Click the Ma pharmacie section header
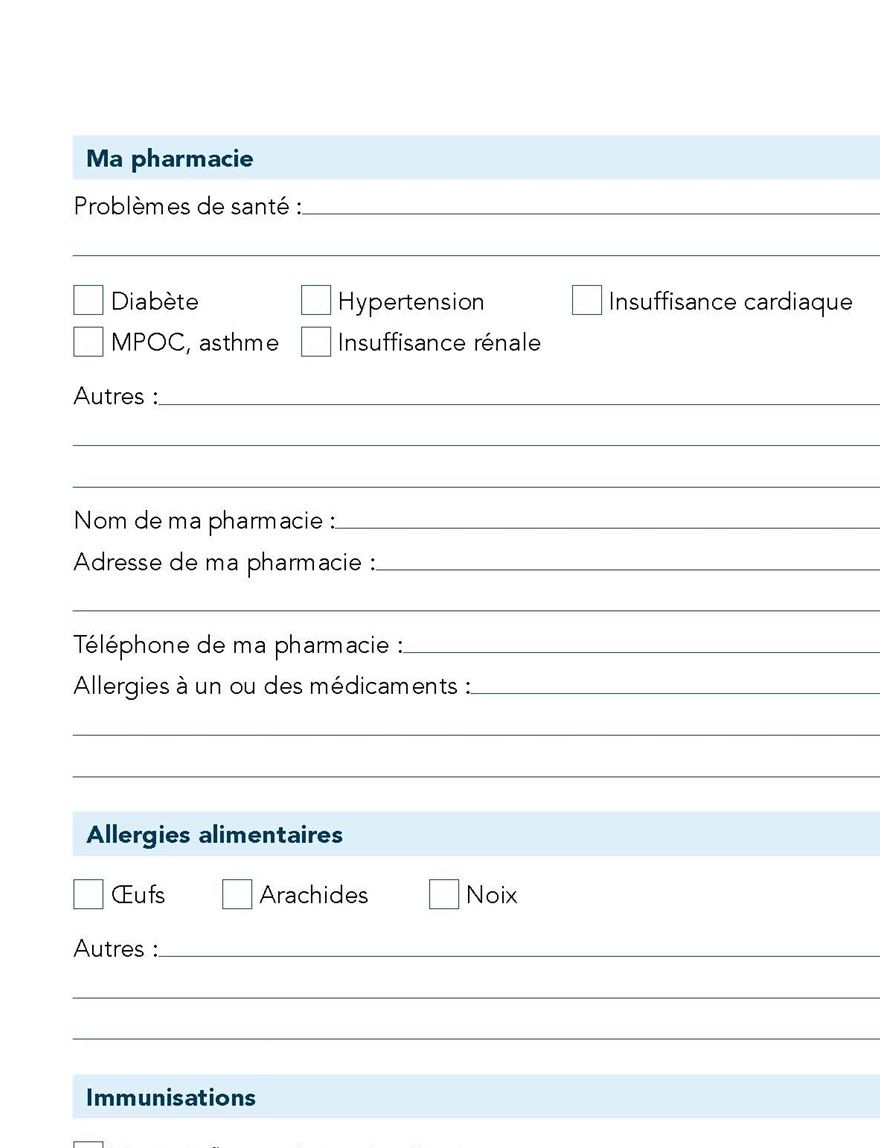Image resolution: width=880 pixels, height=1148 pixels. point(476,157)
